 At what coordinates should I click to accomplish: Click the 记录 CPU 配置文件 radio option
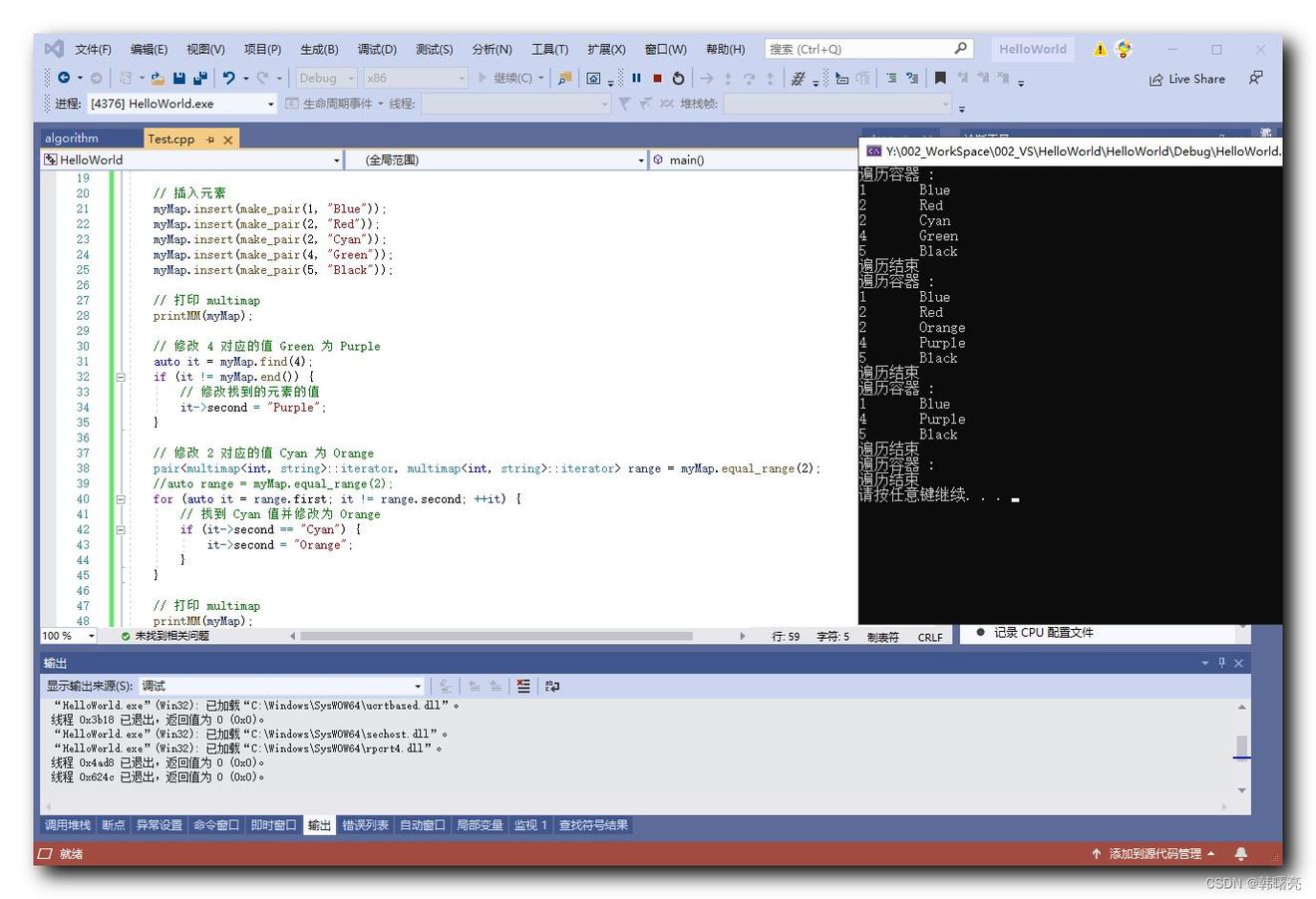tap(1034, 632)
